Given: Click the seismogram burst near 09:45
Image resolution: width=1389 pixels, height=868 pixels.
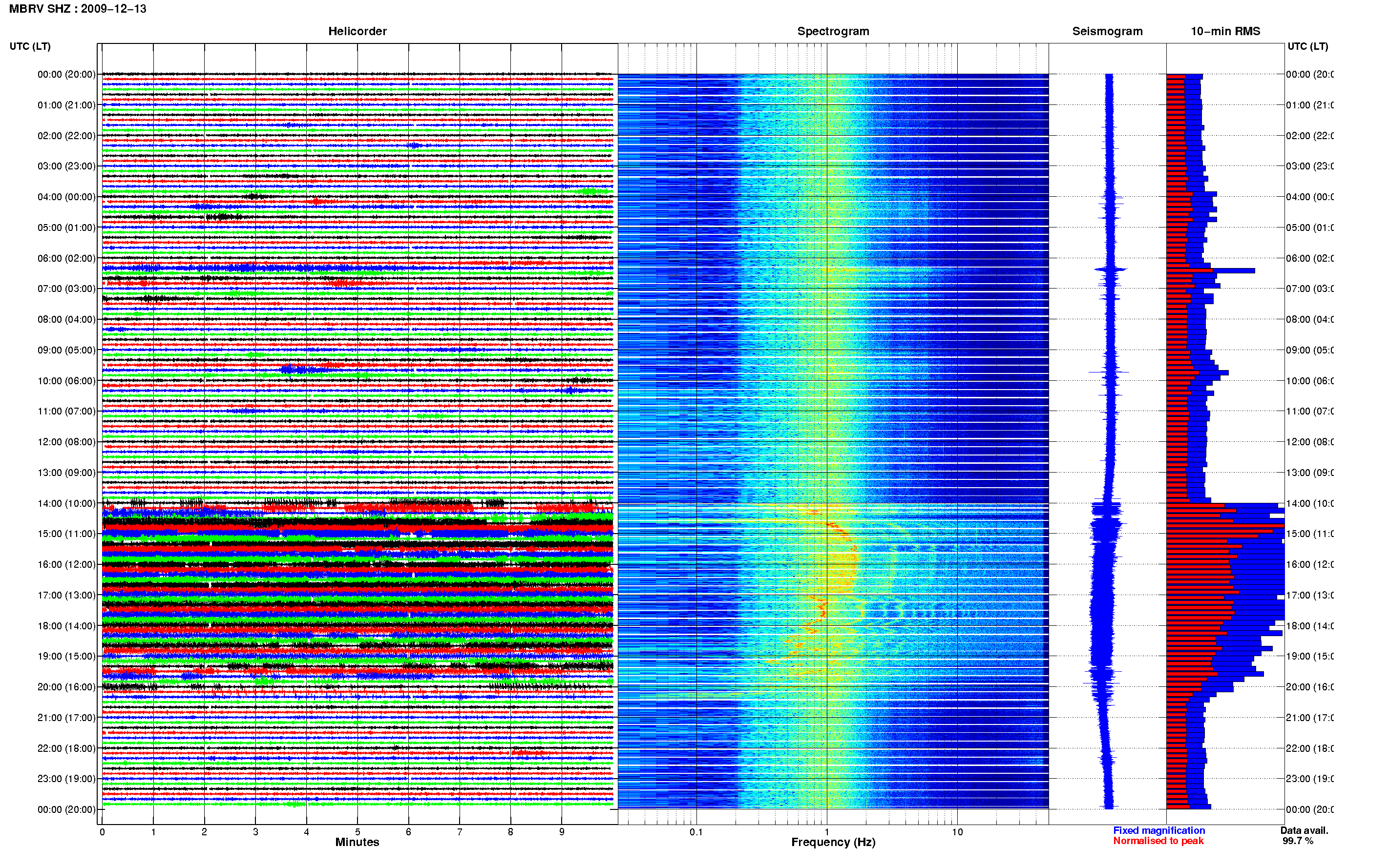Looking at the screenshot, I should click(x=1109, y=372).
